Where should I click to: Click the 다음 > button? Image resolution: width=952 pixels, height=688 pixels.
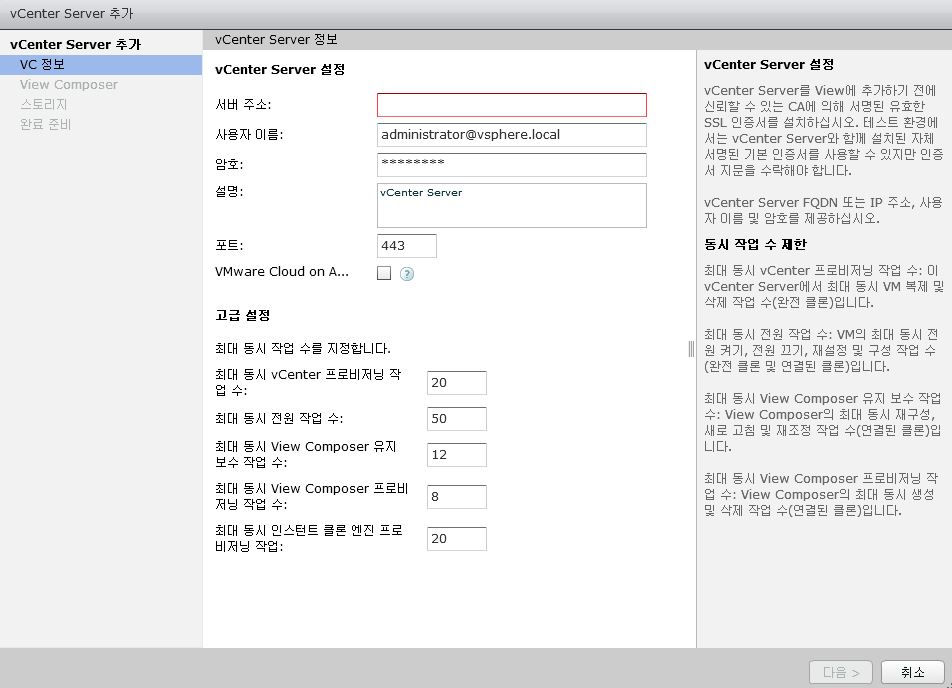click(x=841, y=672)
